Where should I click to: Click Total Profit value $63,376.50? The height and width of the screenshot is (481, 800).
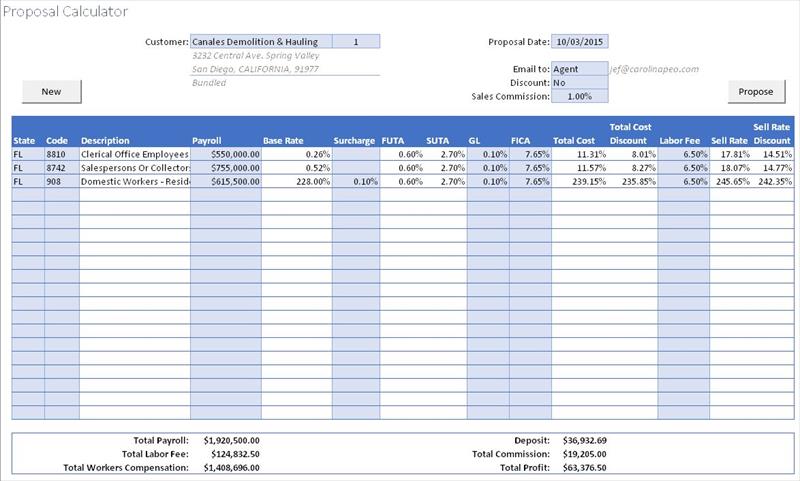[x=585, y=468]
